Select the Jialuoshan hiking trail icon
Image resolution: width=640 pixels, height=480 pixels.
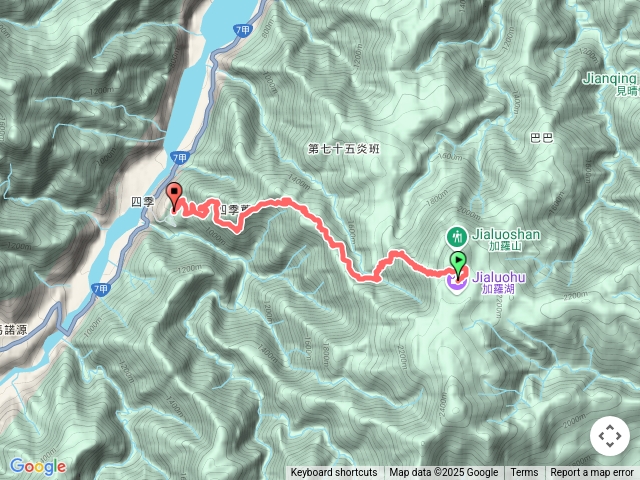coord(457,237)
